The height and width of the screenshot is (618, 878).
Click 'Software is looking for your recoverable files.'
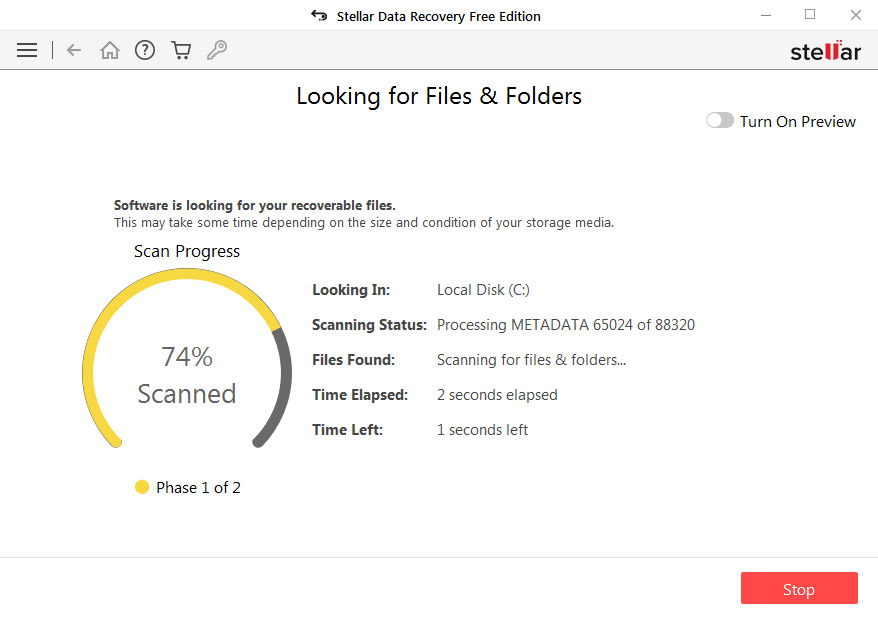tap(255, 205)
